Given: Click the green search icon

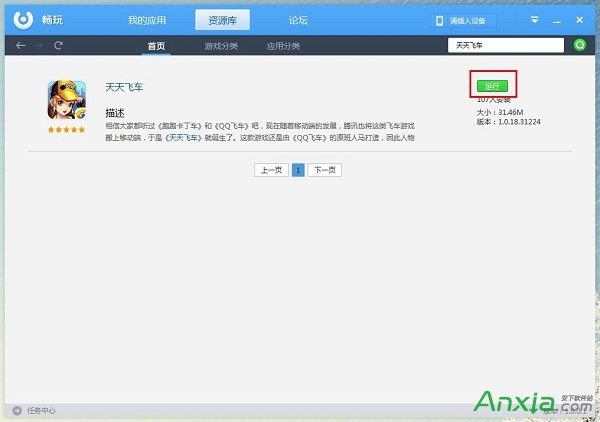Looking at the screenshot, I should [580, 45].
